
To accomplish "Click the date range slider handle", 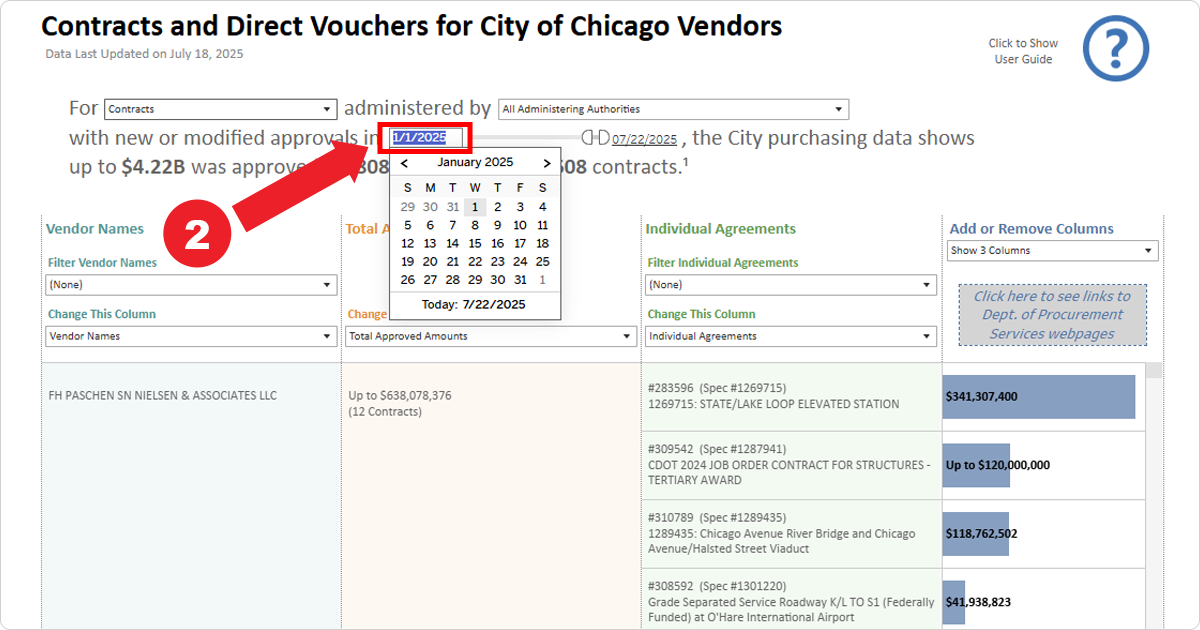I will 595,137.
